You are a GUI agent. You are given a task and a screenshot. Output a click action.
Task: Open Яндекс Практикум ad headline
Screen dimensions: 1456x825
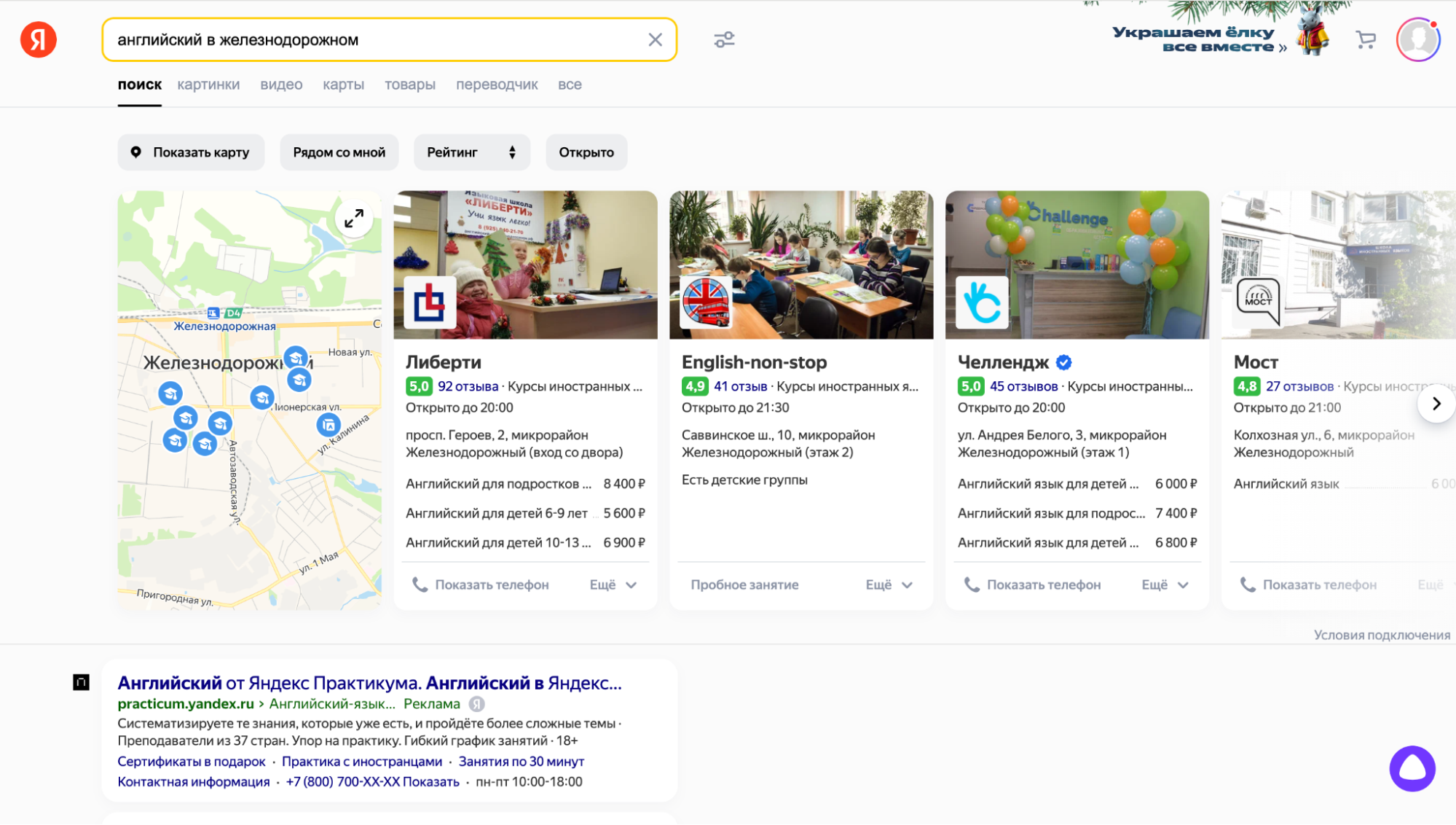[369, 683]
